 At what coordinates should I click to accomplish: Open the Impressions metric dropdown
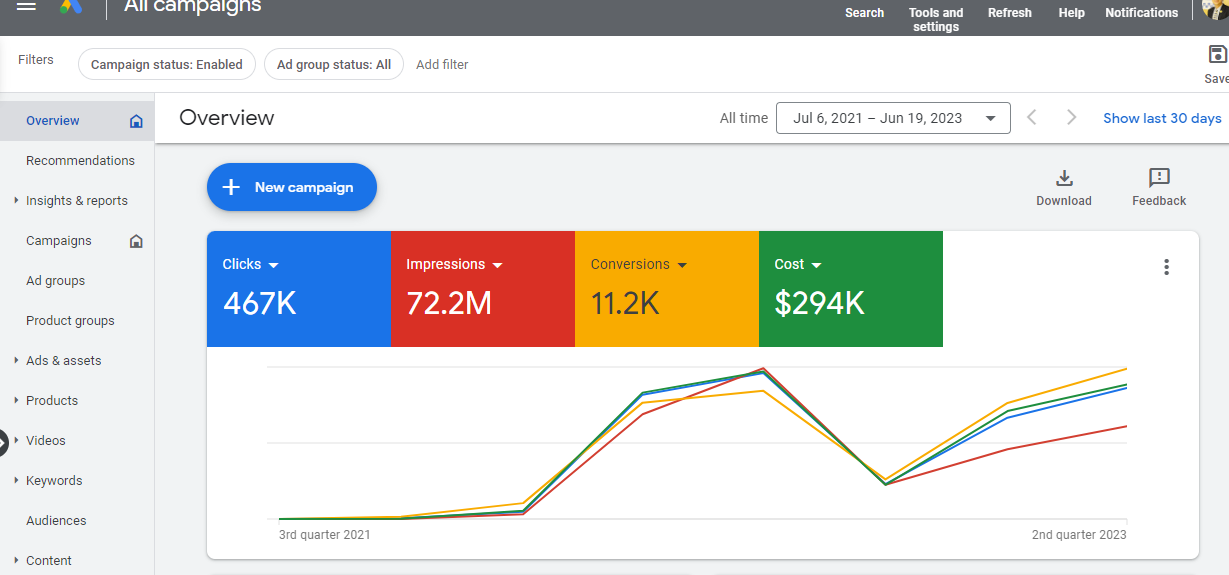[x=497, y=265]
